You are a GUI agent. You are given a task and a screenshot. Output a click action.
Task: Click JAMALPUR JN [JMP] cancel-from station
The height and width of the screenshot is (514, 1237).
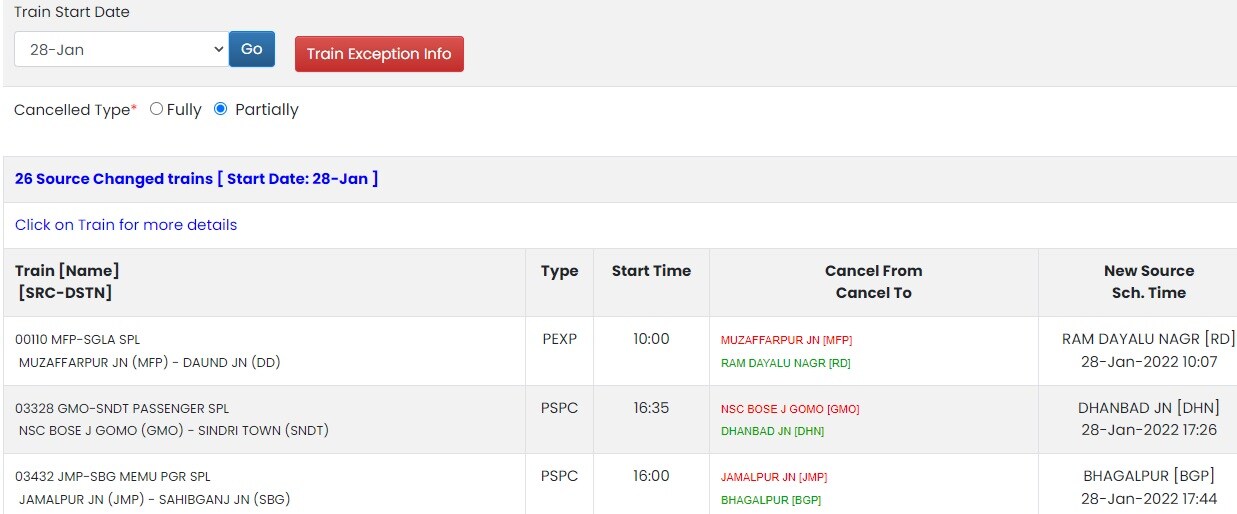click(x=773, y=477)
